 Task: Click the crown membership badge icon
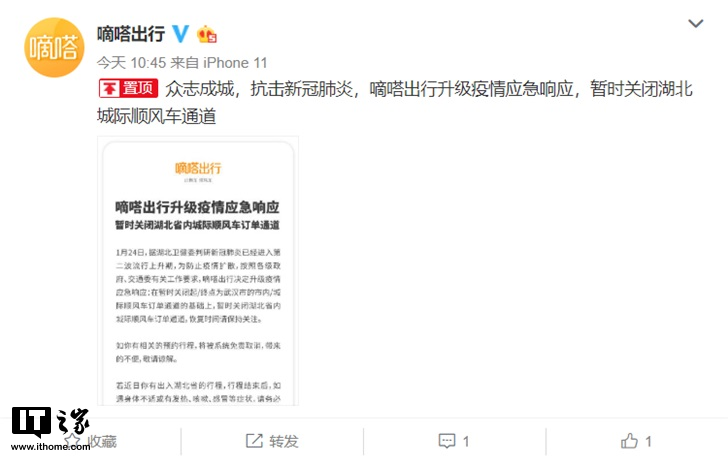point(207,34)
